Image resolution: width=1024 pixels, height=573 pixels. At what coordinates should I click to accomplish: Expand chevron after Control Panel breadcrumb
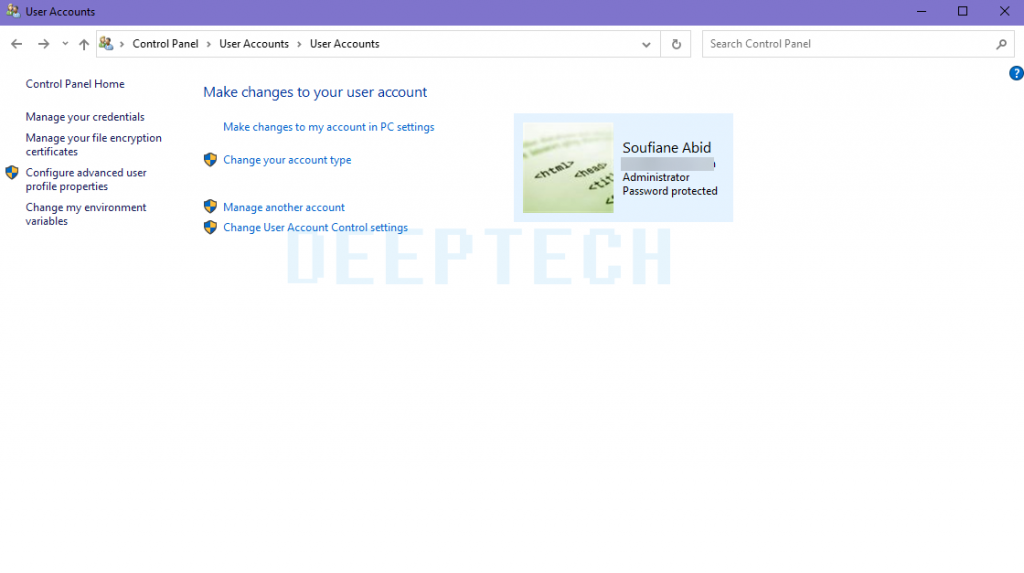pos(208,44)
